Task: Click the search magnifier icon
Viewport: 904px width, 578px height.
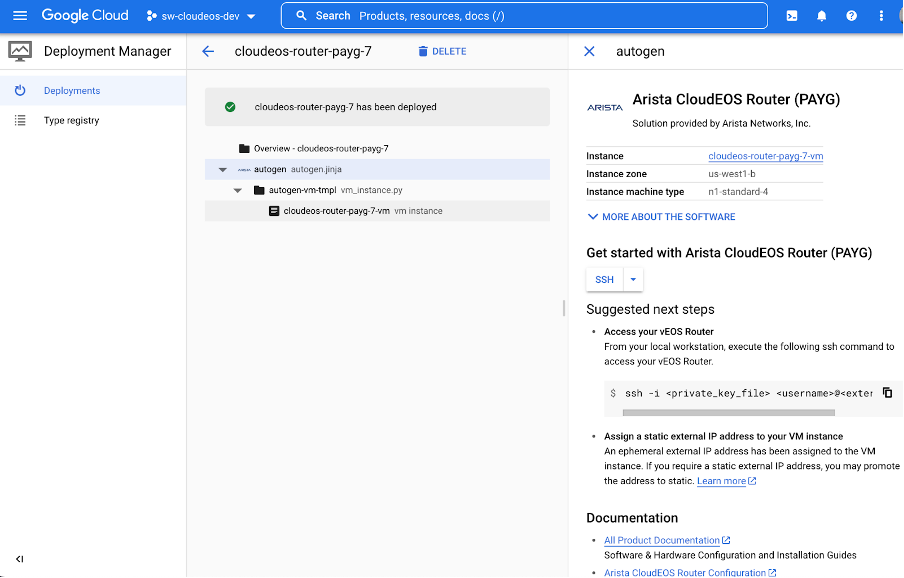Action: pos(301,16)
